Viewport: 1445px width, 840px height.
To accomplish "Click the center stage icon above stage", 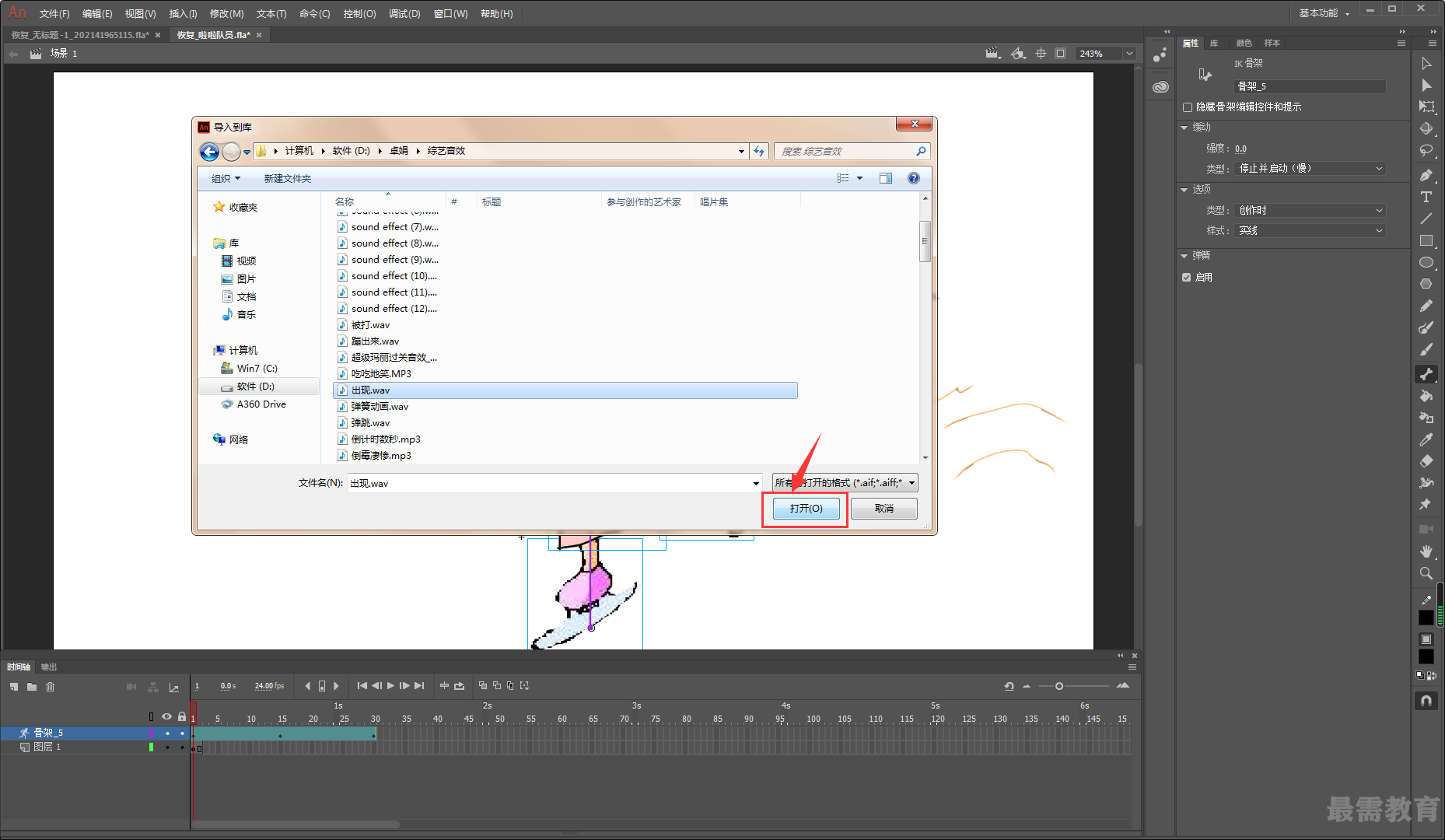I will 1041,54.
